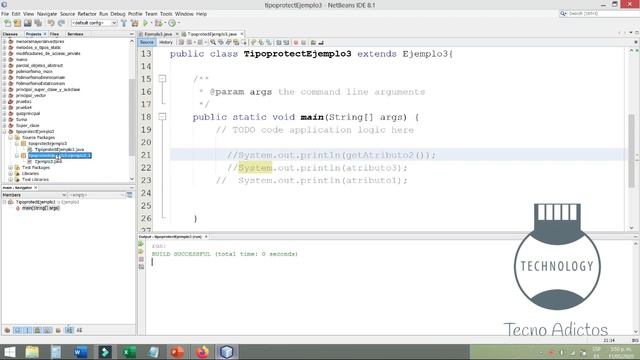This screenshot has width=640, height=360.
Task: Toggle the Show Non-Public Members filter
Action: pyautogui.click(x=38, y=330)
